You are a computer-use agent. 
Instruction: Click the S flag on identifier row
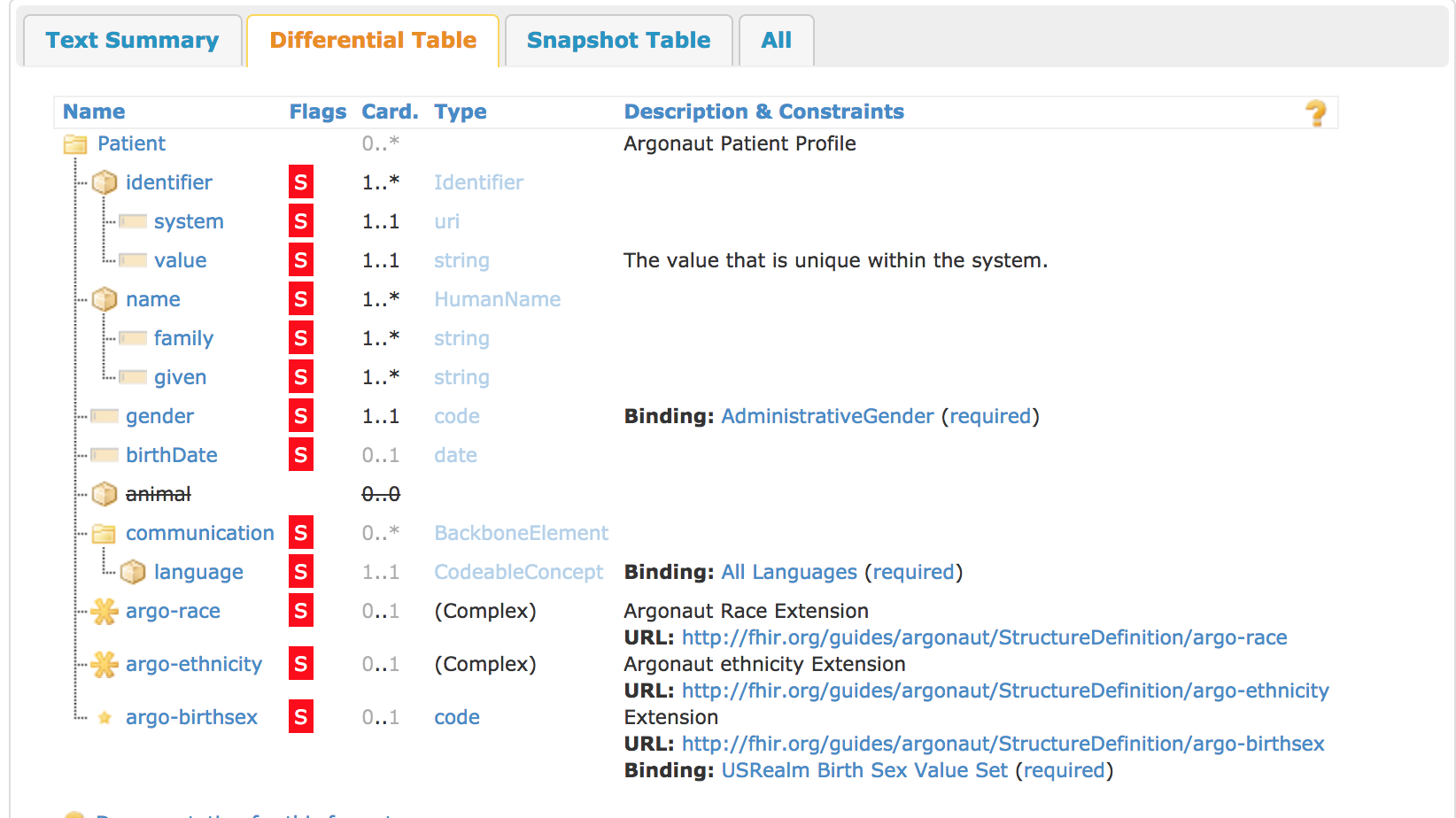(301, 182)
